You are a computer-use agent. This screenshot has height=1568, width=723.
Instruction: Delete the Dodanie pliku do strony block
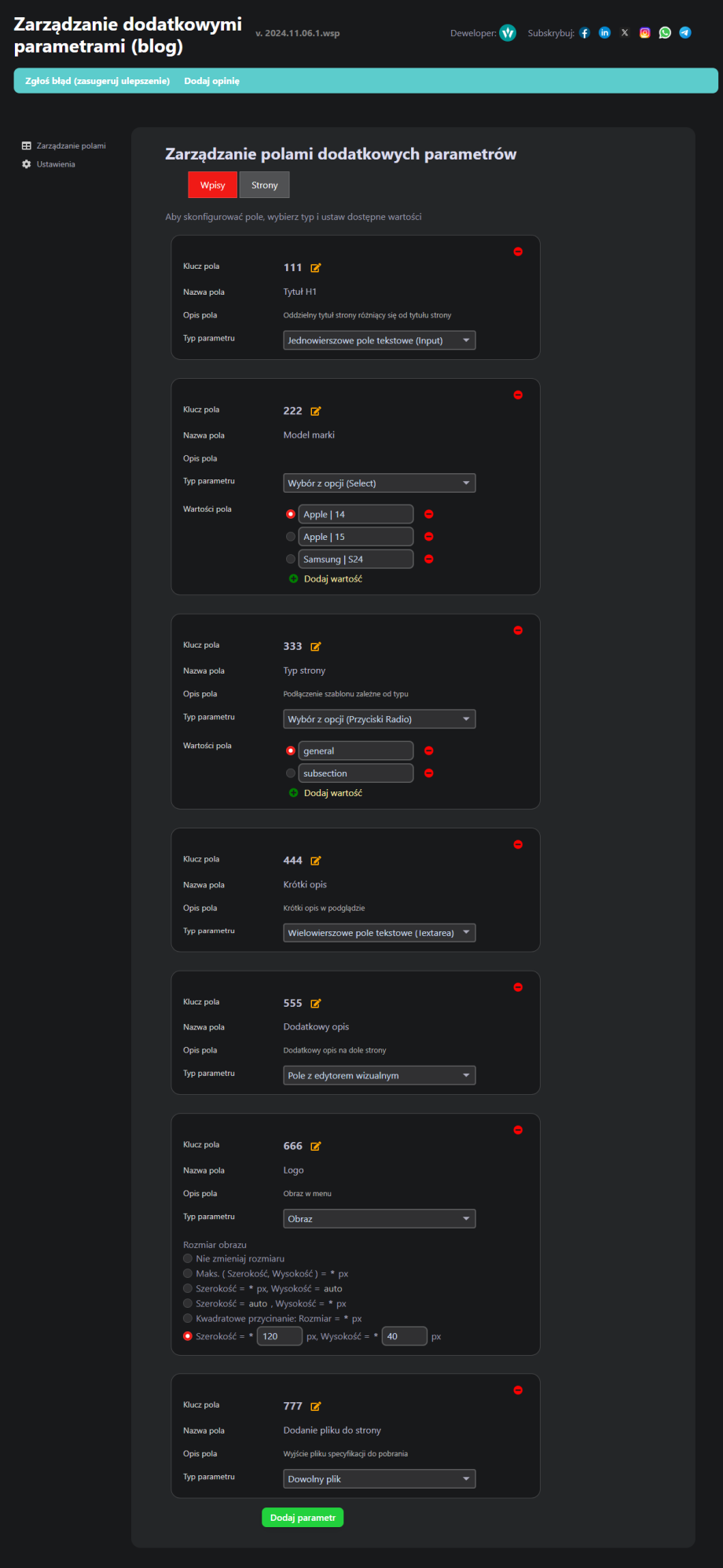click(518, 1390)
